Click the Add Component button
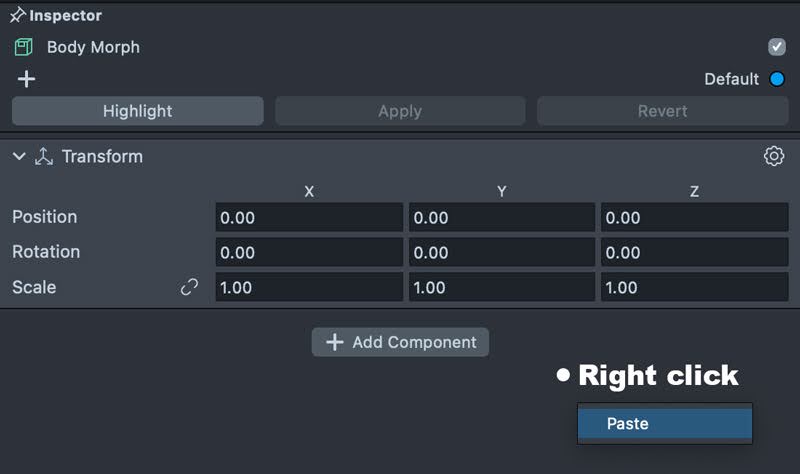 pyautogui.click(x=400, y=342)
